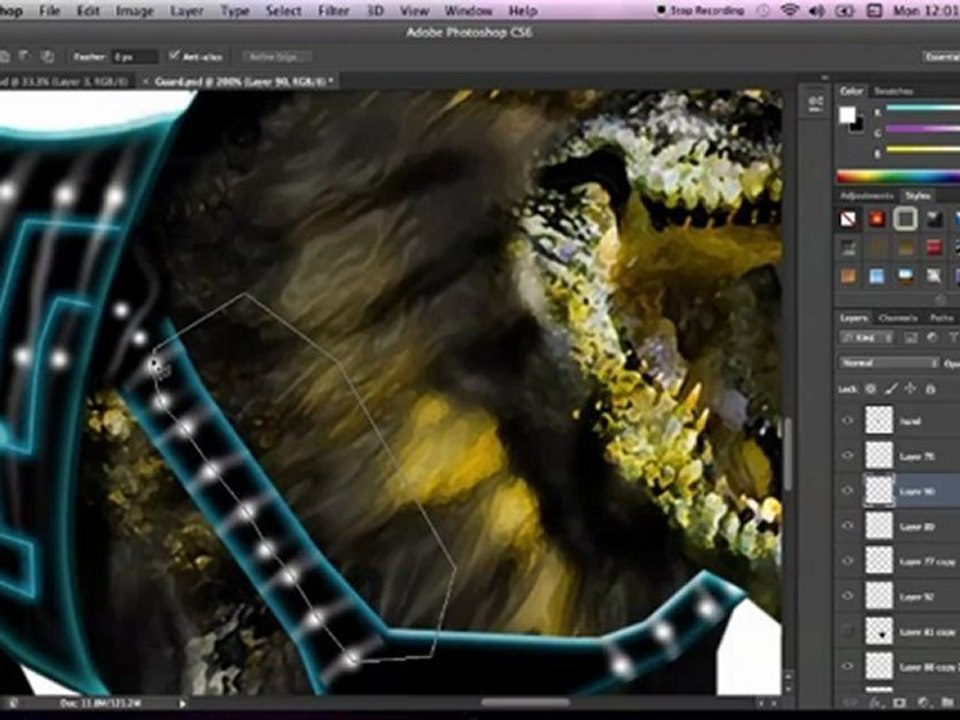Click the horizontal canvas scrollbar
The width and height of the screenshot is (960, 720).
click(525, 703)
